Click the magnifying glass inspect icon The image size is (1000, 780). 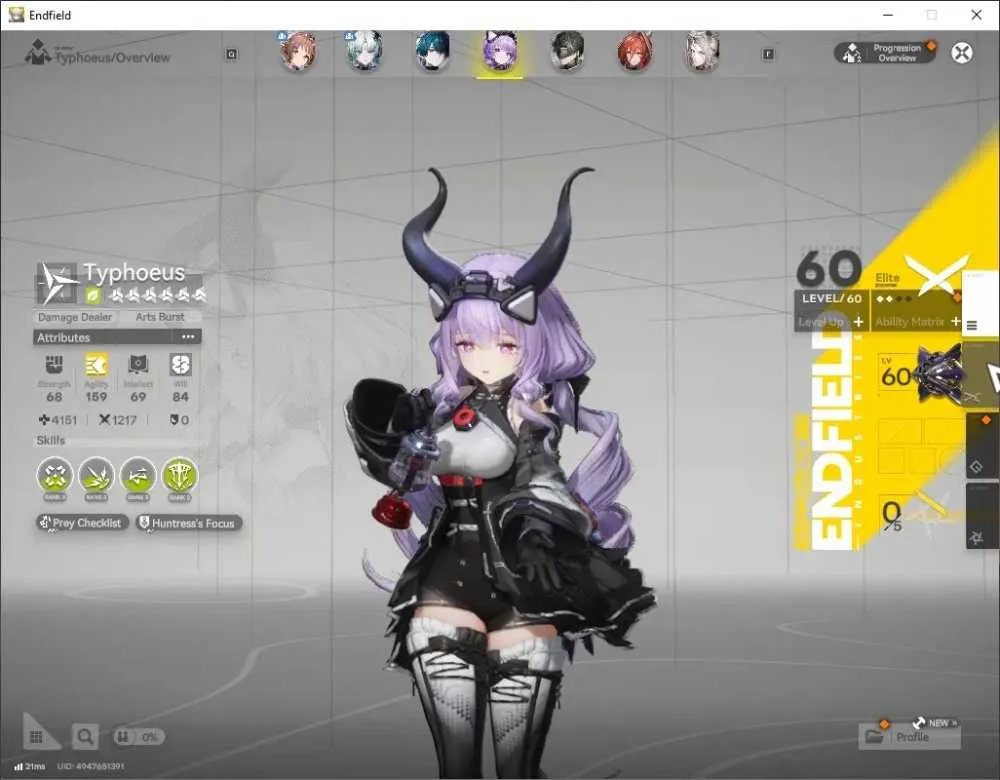click(x=85, y=737)
